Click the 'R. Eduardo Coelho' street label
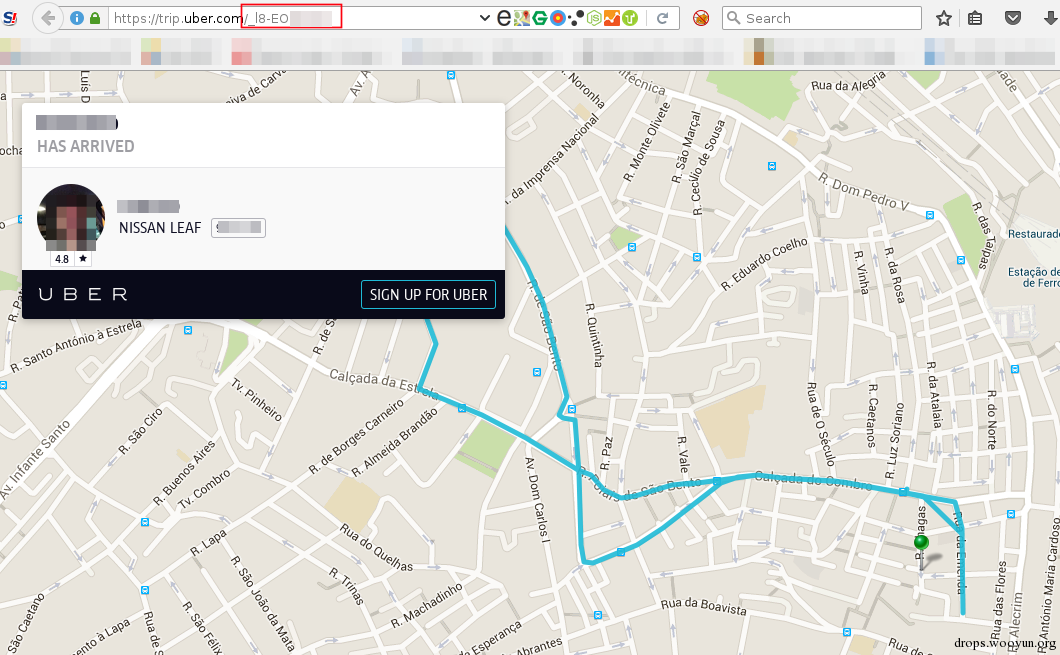 764,264
